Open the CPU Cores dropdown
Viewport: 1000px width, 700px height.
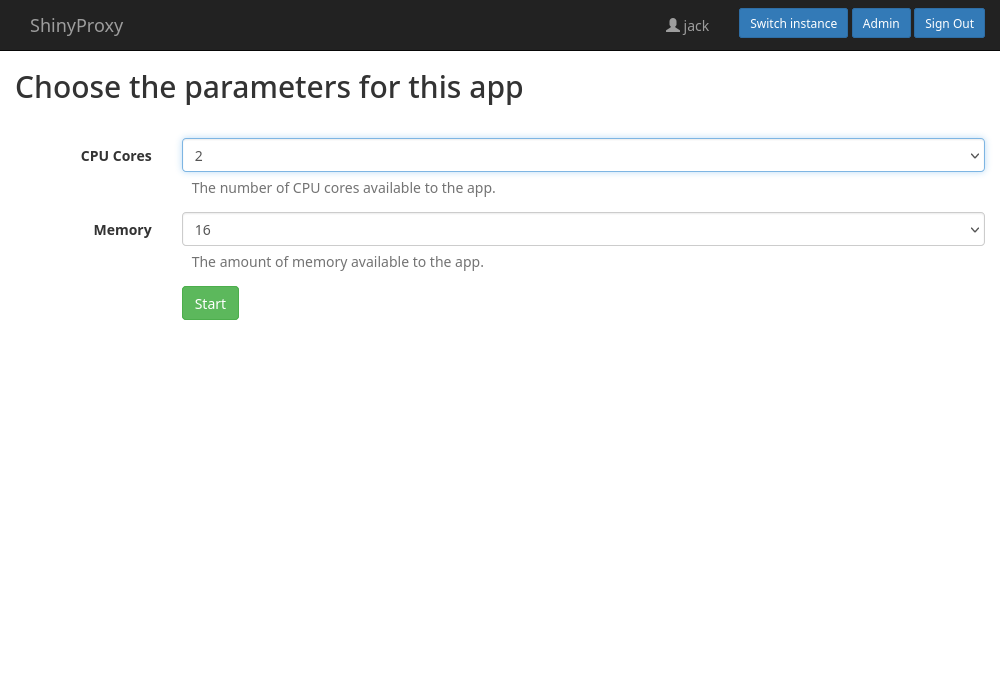pyautogui.click(x=583, y=156)
